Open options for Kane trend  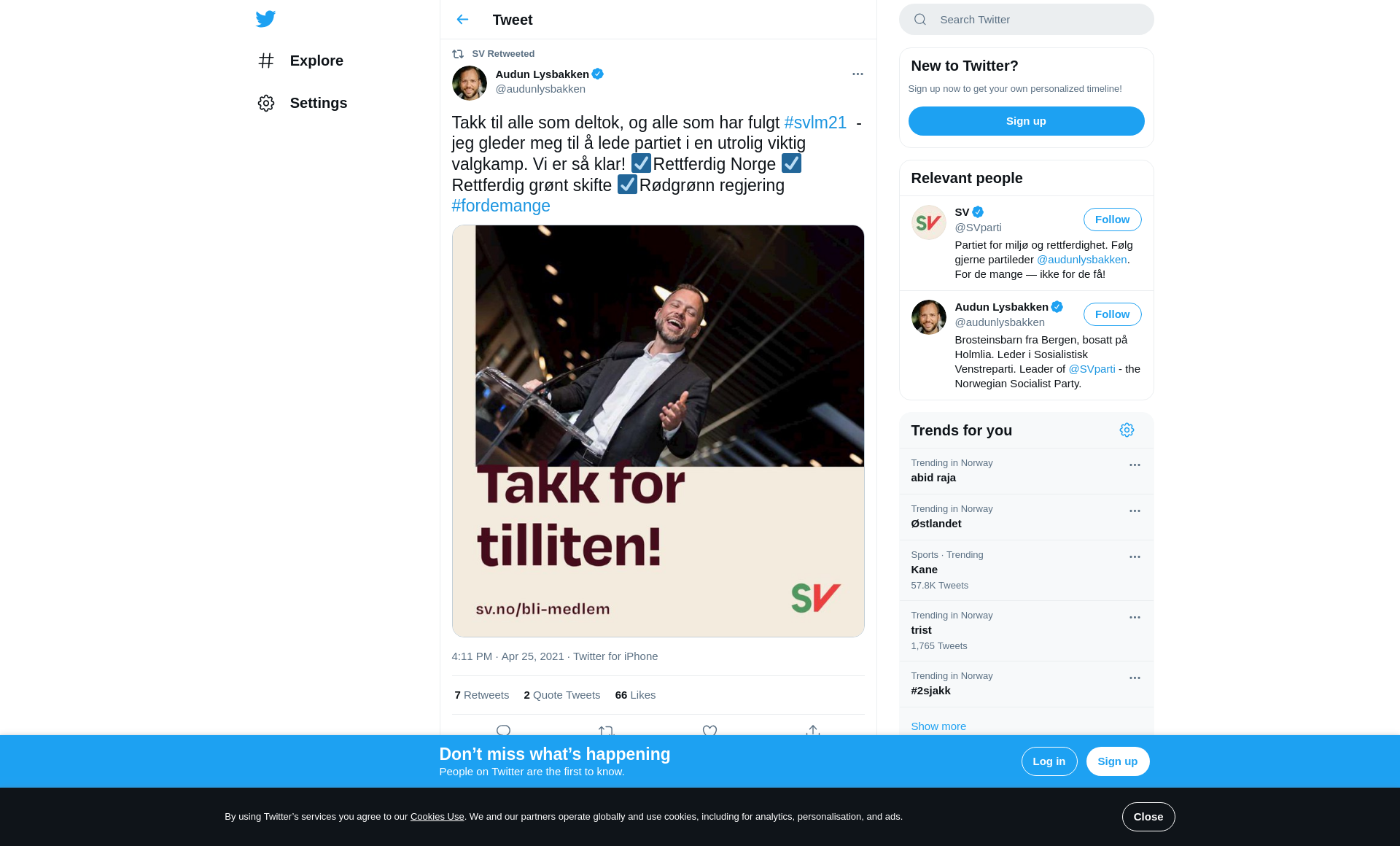pyautogui.click(x=1135, y=556)
